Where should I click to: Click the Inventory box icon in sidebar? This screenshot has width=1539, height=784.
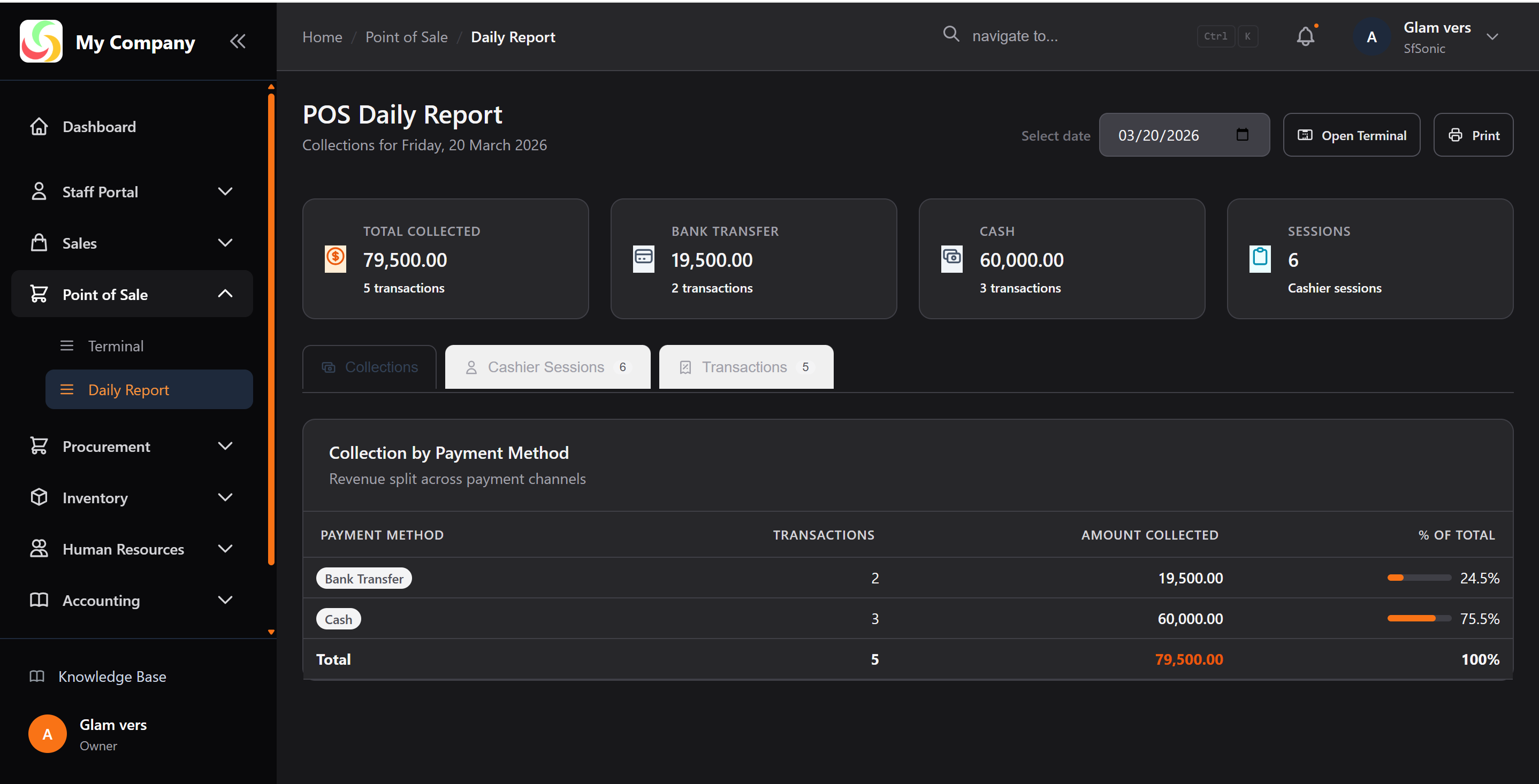point(39,497)
